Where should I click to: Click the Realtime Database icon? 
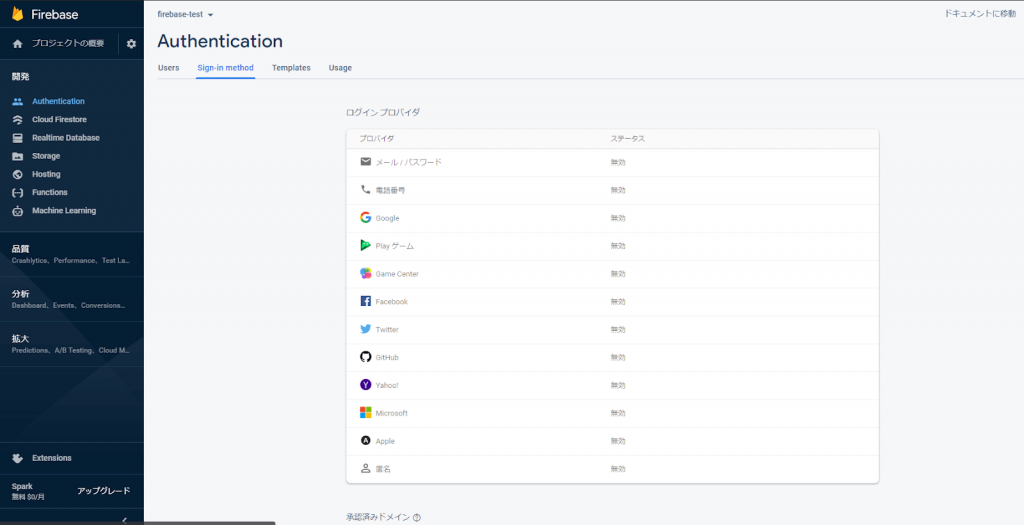(x=18, y=138)
